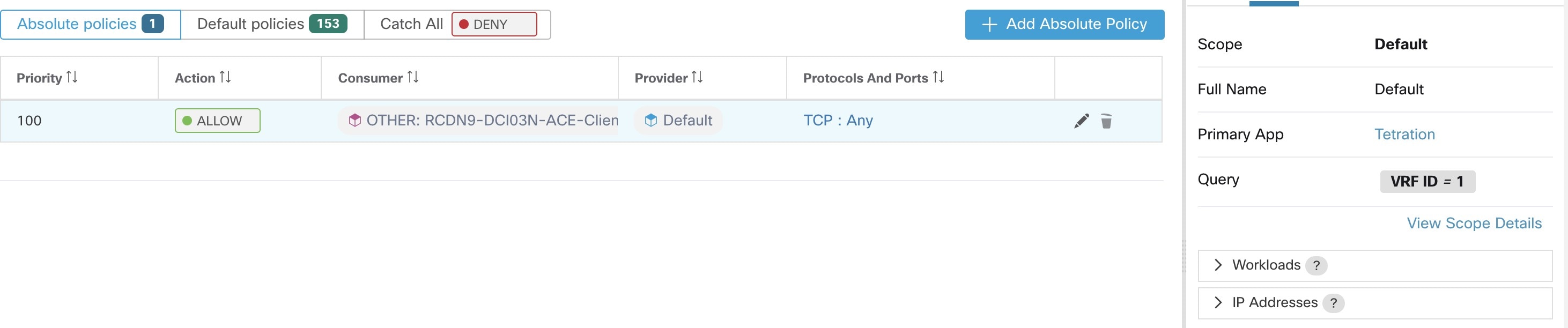
Task: Toggle the Catch All DENY setting
Action: pyautogui.click(x=494, y=24)
